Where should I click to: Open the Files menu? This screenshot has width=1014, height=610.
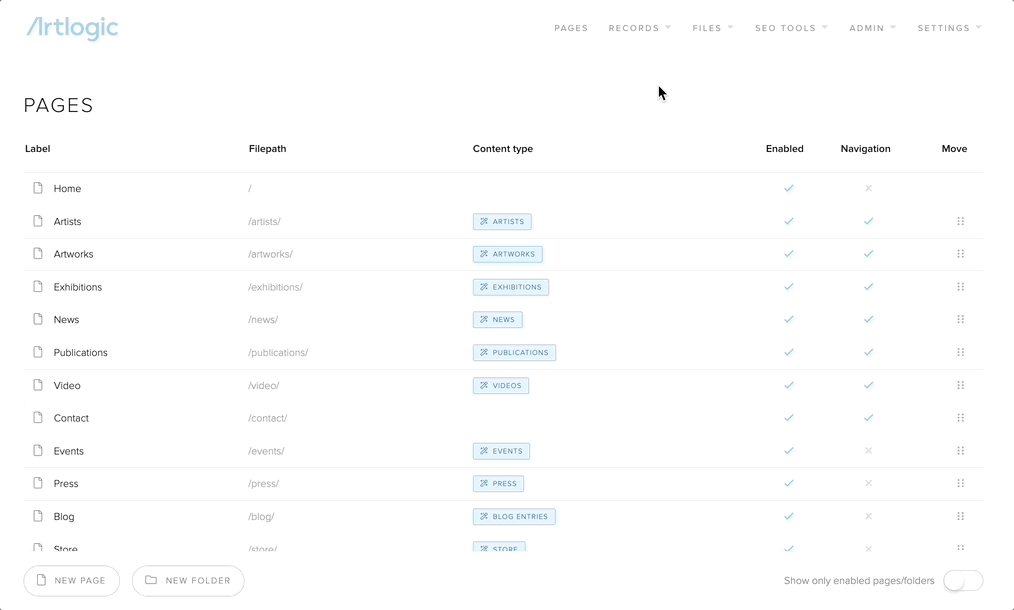pyautogui.click(x=707, y=28)
